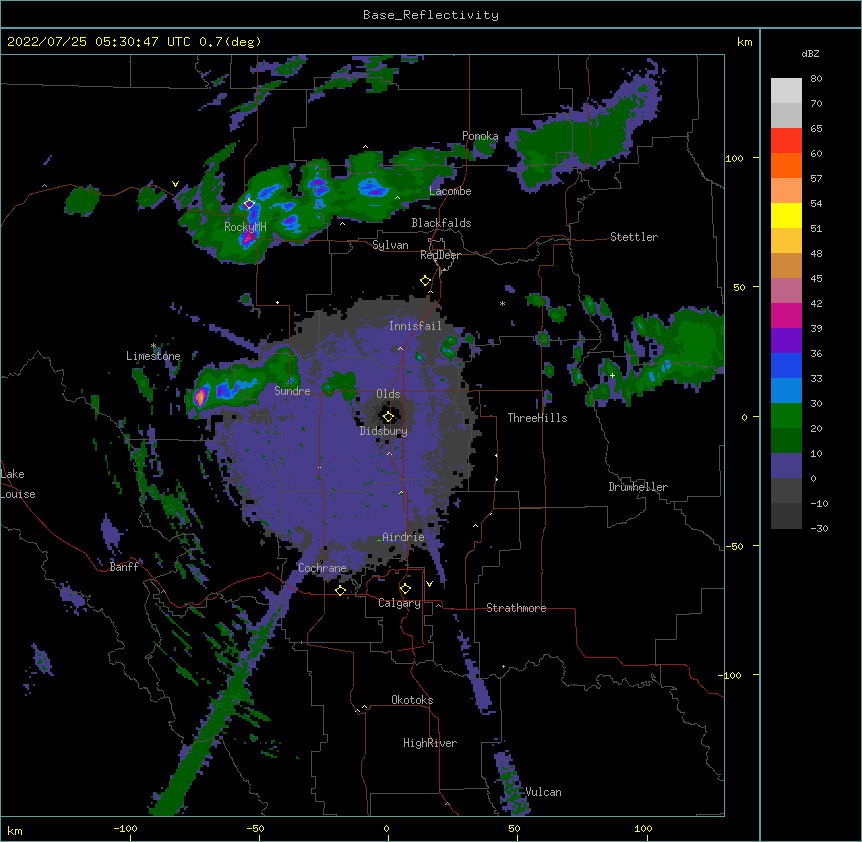
Task: Click the km unit label at bottom left
Action: (15, 830)
